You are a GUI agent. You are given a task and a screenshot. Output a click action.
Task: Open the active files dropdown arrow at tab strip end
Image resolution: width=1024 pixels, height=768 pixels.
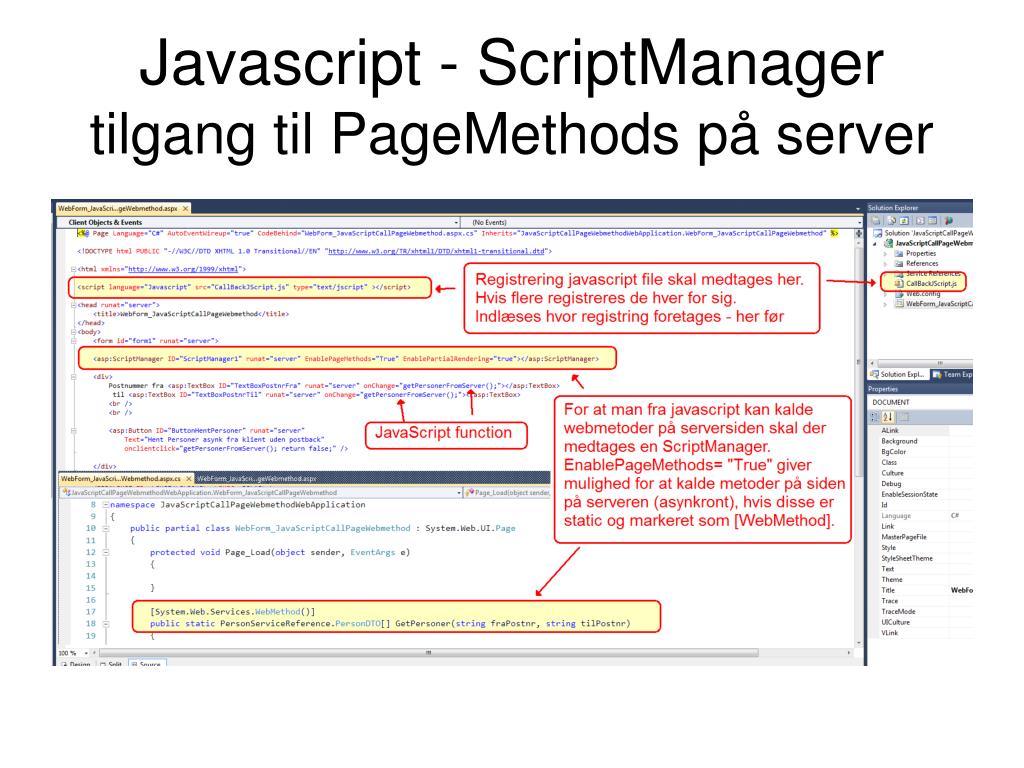[858, 209]
